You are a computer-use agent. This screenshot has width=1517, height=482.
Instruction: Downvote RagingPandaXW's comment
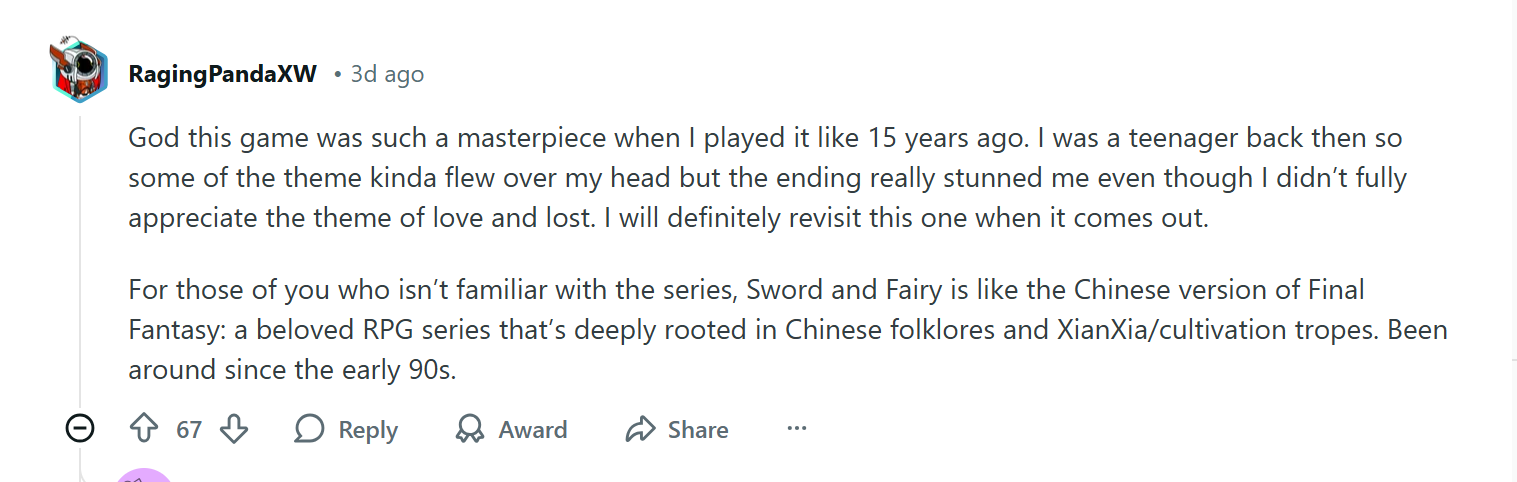[234, 430]
